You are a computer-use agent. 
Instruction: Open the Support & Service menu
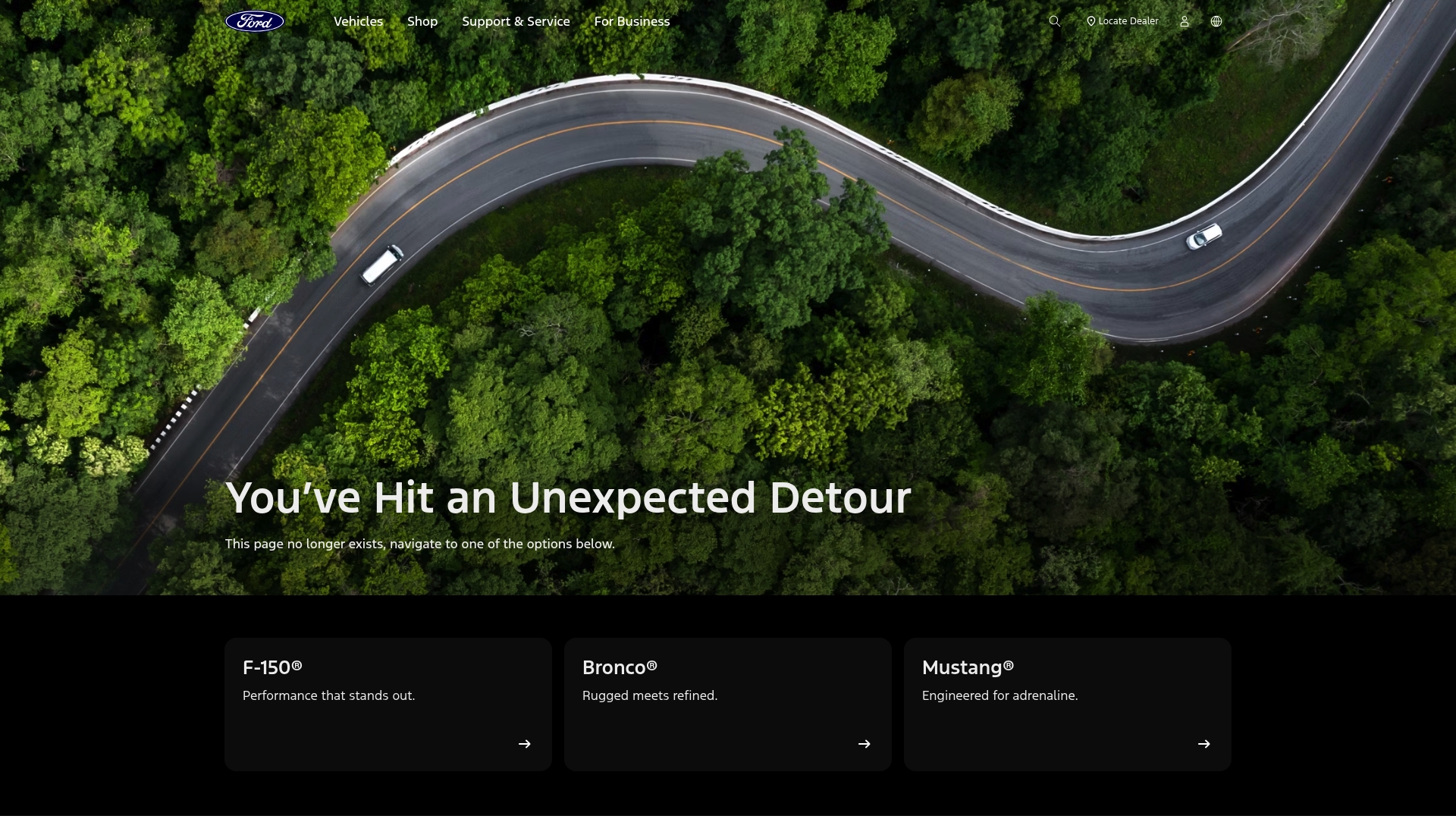[516, 21]
